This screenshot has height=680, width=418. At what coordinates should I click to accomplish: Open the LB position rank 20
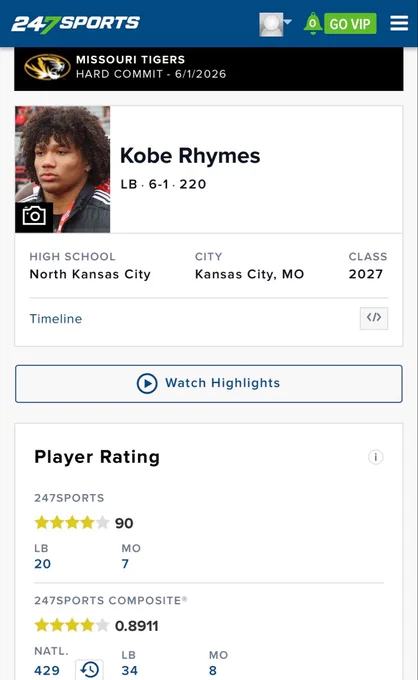[42, 564]
